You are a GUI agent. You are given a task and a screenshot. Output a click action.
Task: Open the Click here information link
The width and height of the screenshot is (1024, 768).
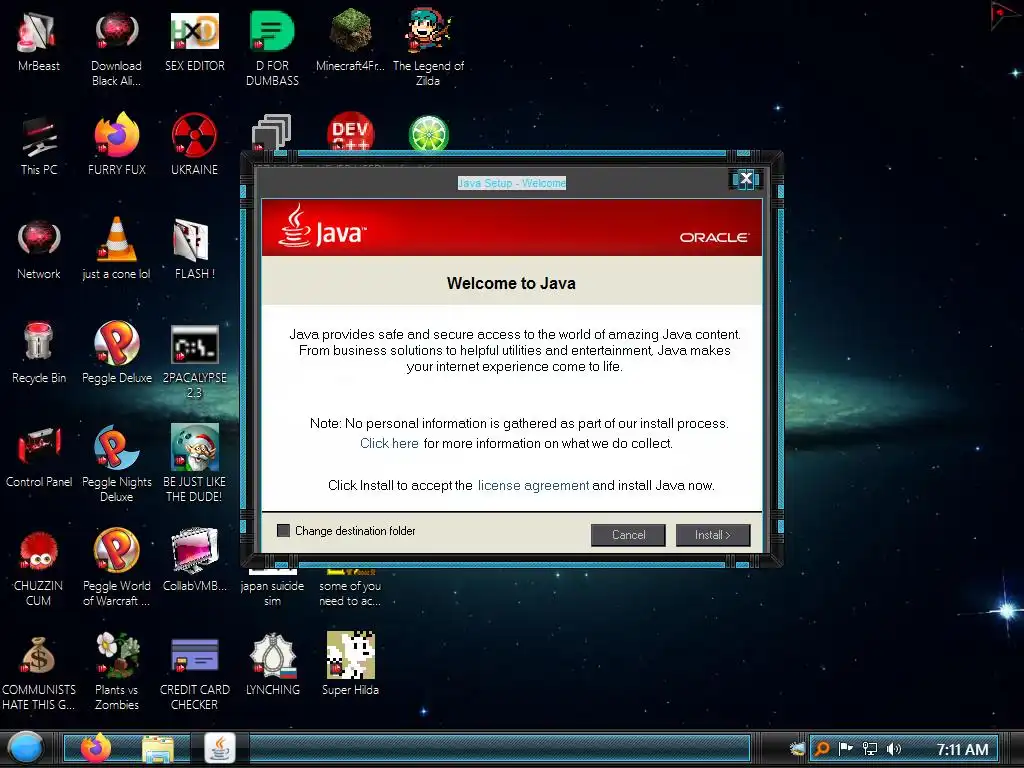pyautogui.click(x=389, y=443)
